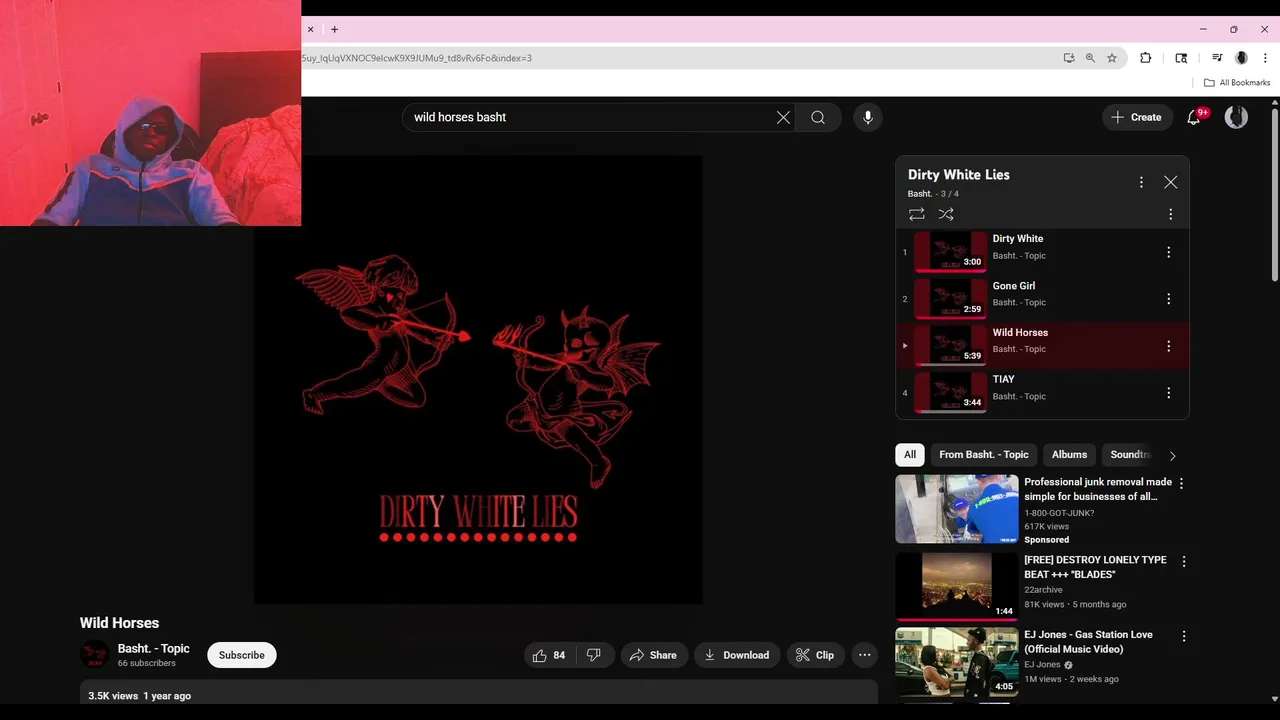
Task: Open Chrome extensions puzzle icon
Action: [x=1146, y=58]
